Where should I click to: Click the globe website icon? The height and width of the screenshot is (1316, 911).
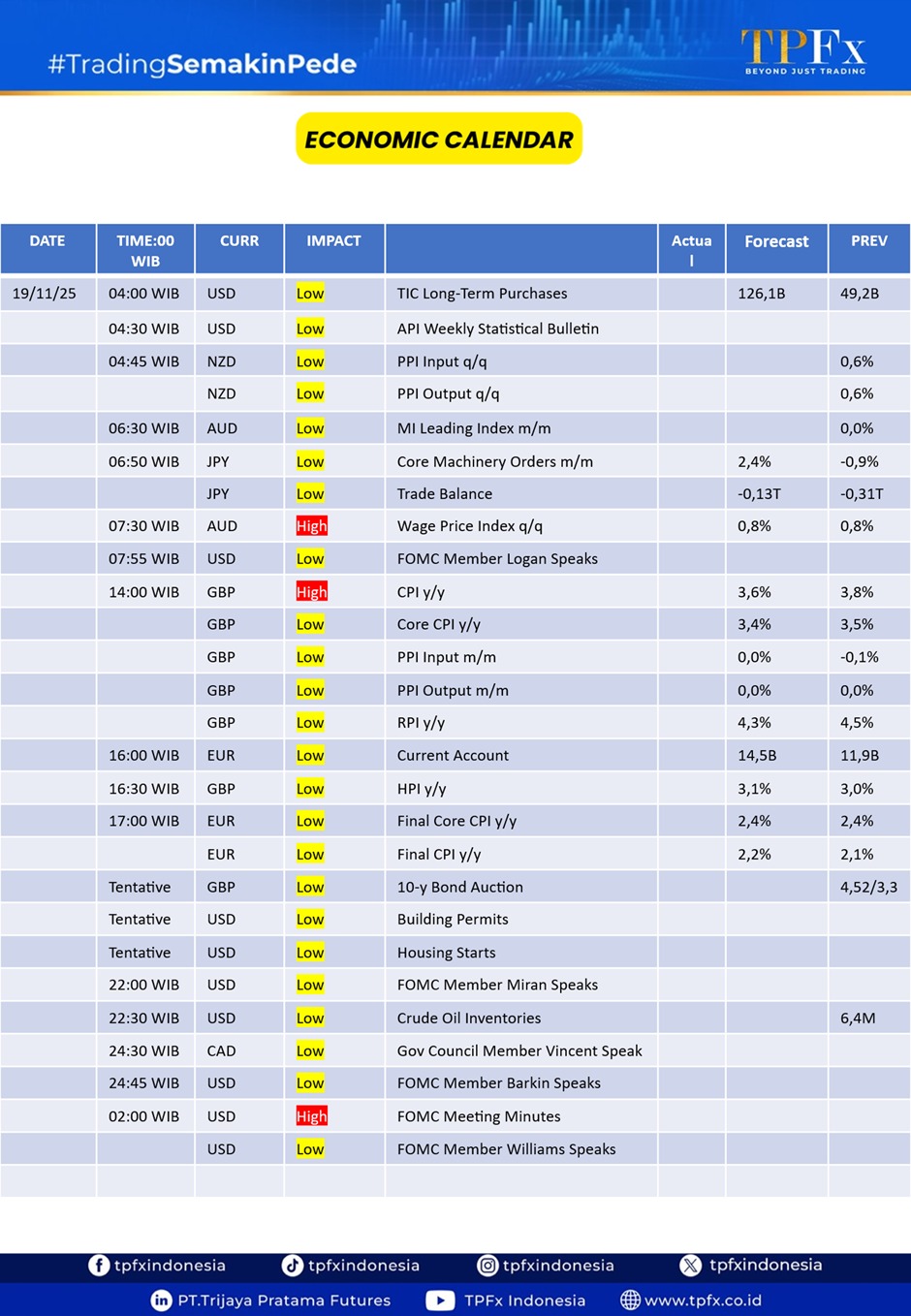pyautogui.click(x=630, y=1300)
